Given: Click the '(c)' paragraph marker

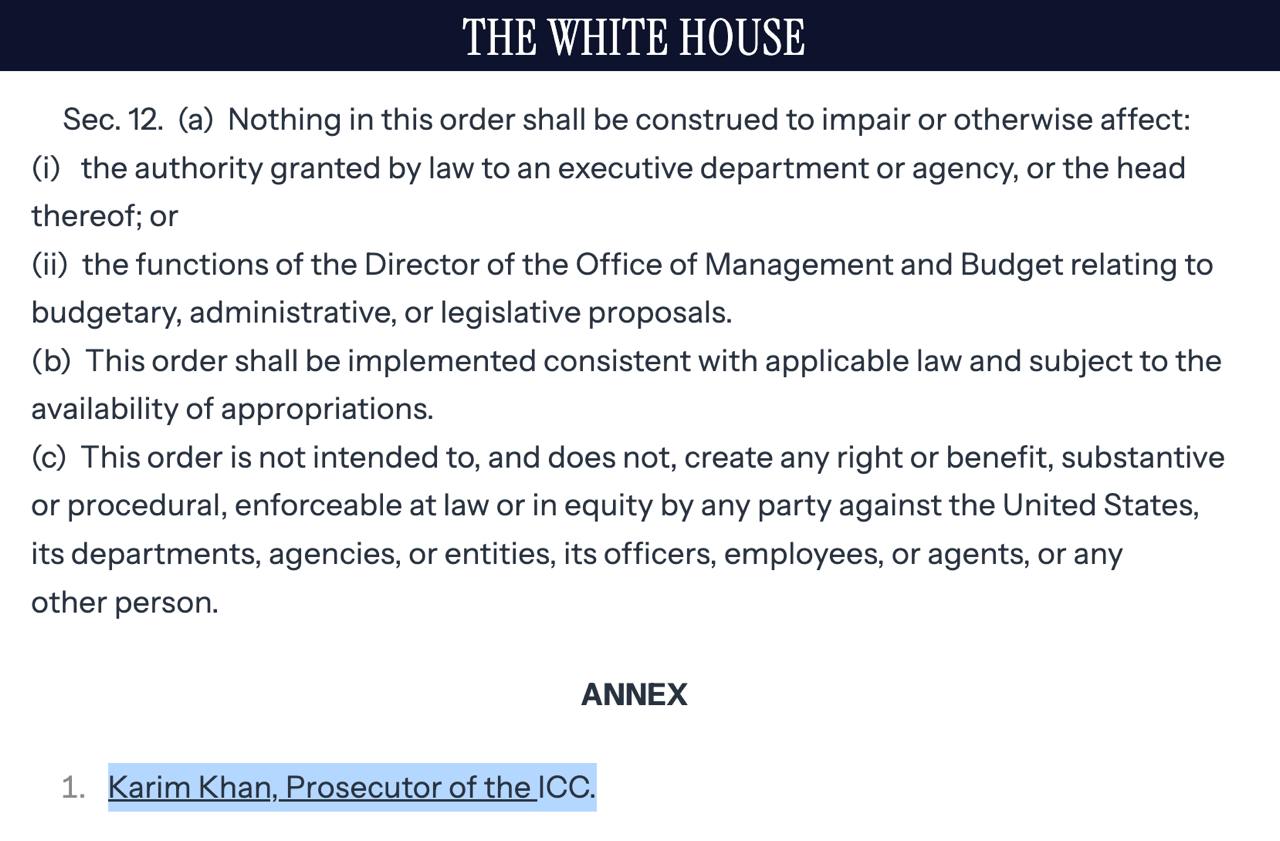Looking at the screenshot, I should [x=49, y=458].
